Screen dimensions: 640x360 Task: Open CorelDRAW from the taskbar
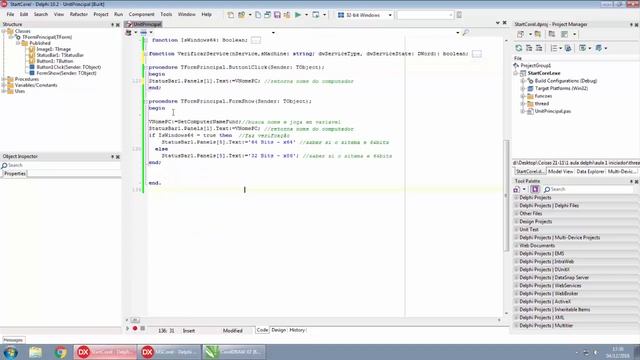tap(234, 352)
